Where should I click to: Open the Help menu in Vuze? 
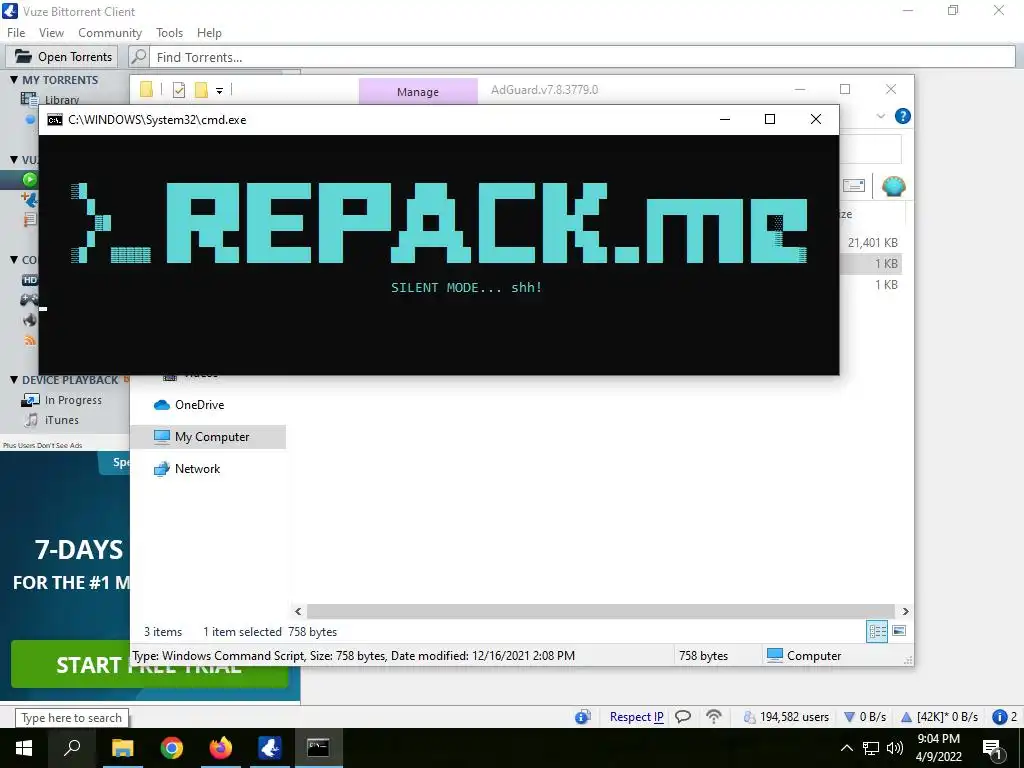coord(209,33)
